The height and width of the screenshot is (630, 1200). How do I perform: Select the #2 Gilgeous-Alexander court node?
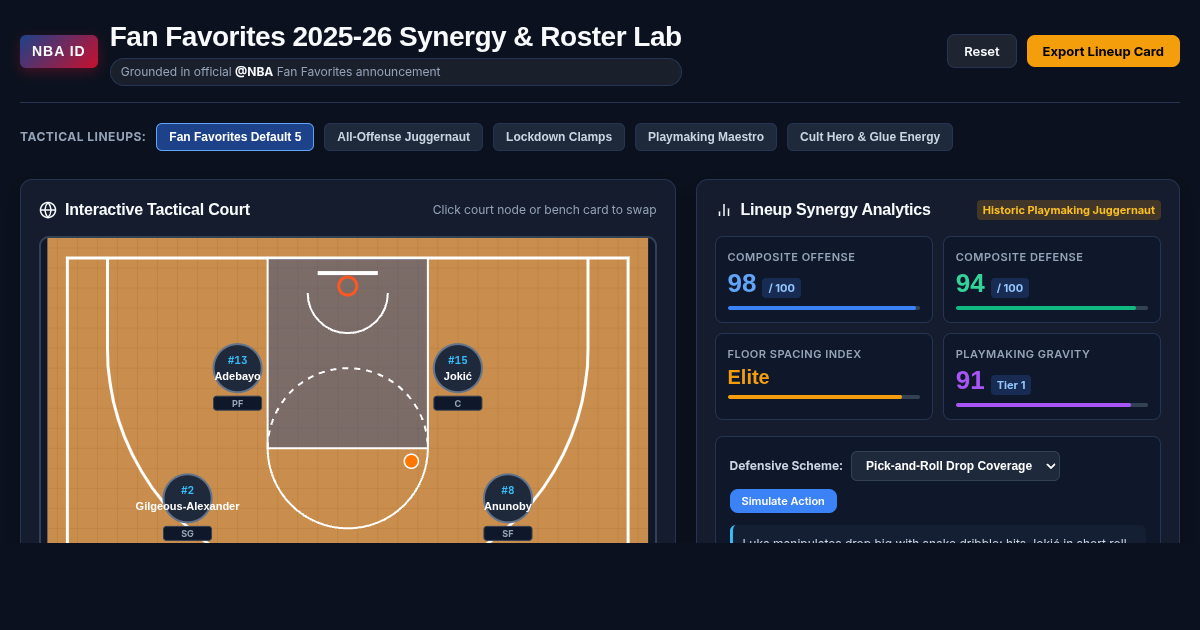pyautogui.click(x=188, y=498)
